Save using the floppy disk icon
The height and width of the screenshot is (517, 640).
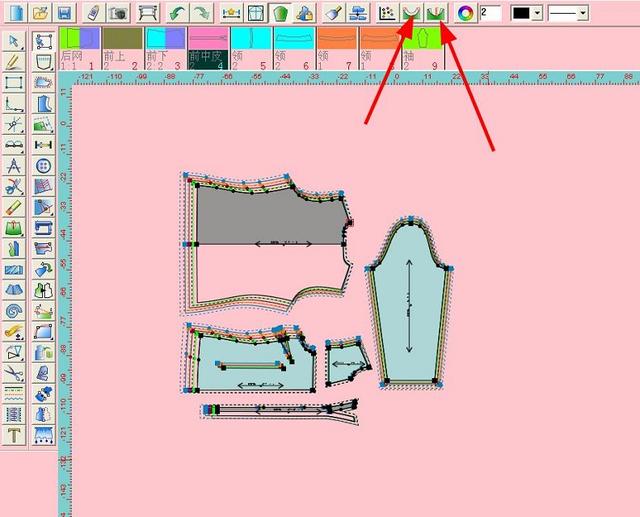[x=64, y=13]
